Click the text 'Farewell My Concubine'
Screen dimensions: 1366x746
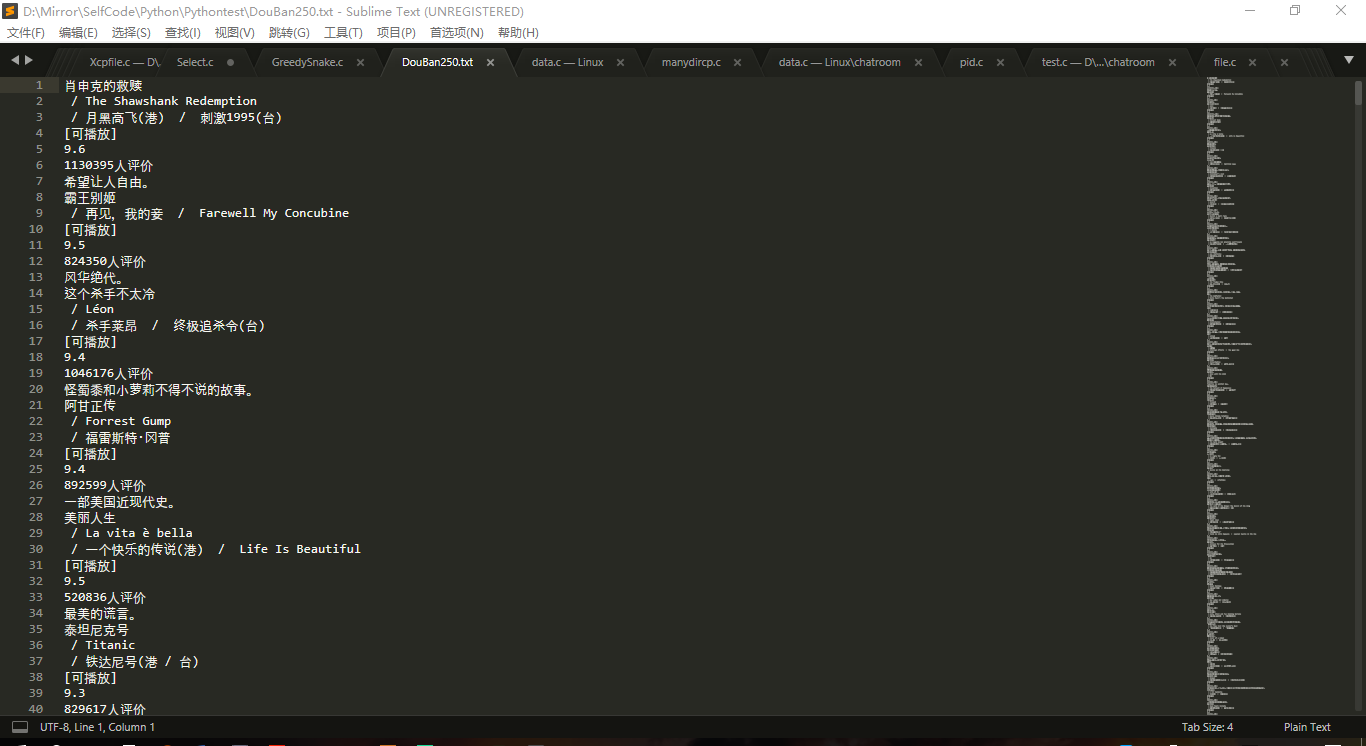274,213
